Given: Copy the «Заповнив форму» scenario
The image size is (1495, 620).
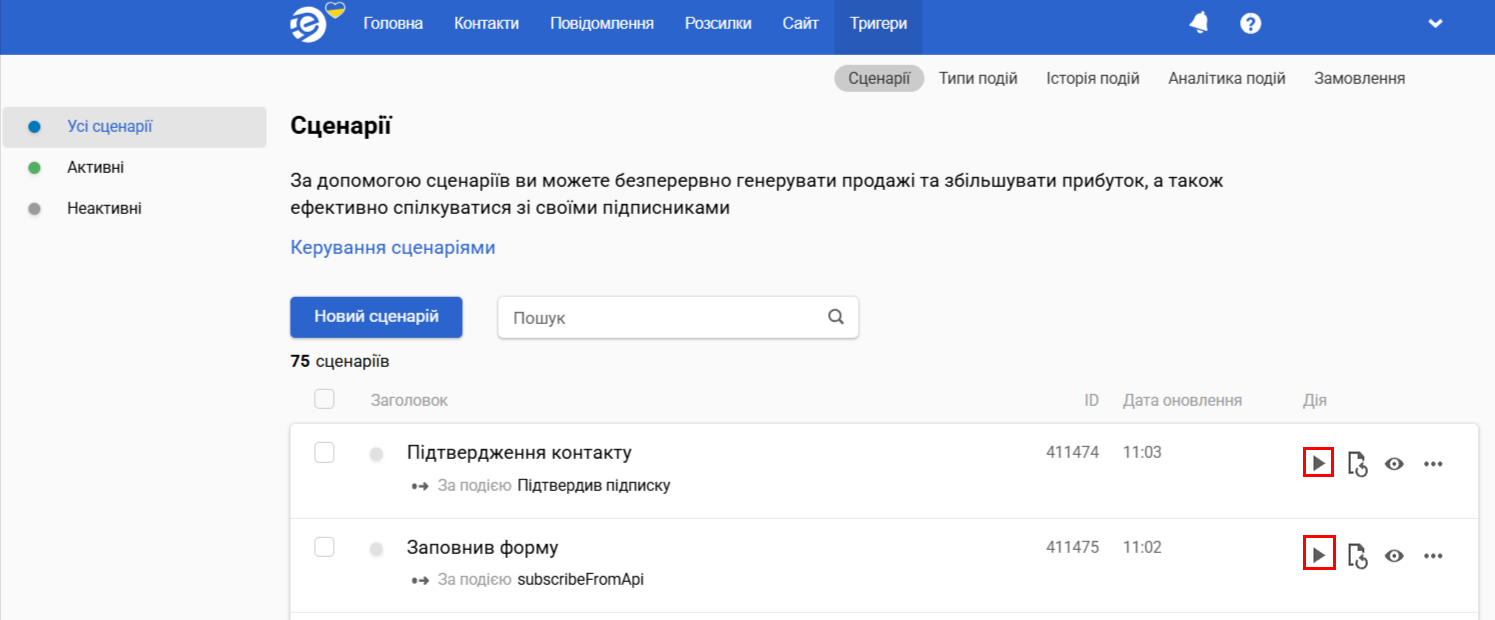Looking at the screenshot, I should coord(1357,555).
